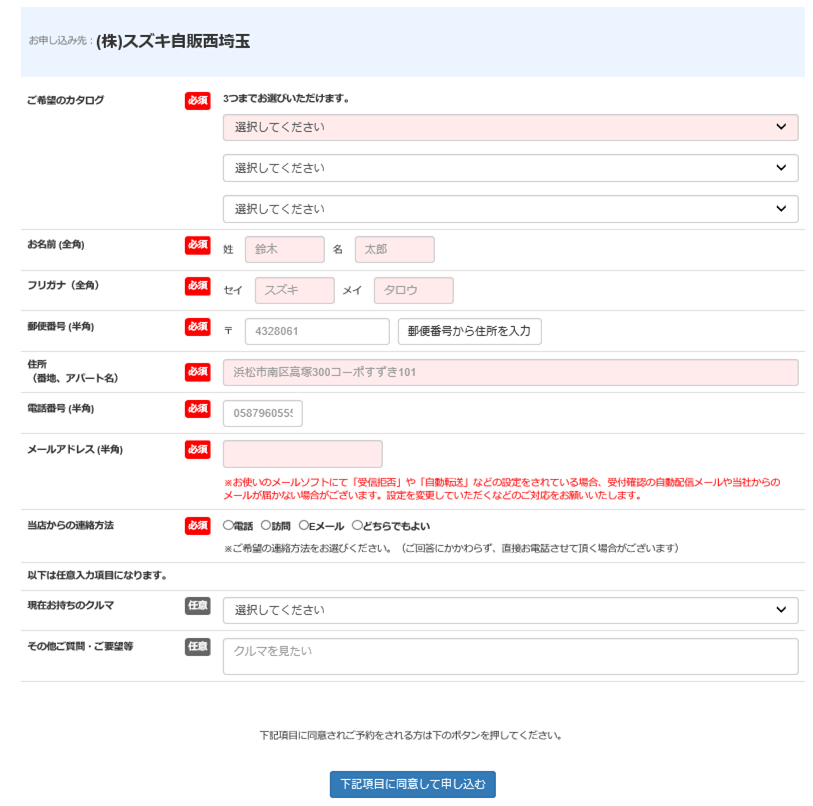813x806 pixels.
Task: Click the 必須 badge beside フリガナ (全角)
Action: pyautogui.click(x=198, y=286)
